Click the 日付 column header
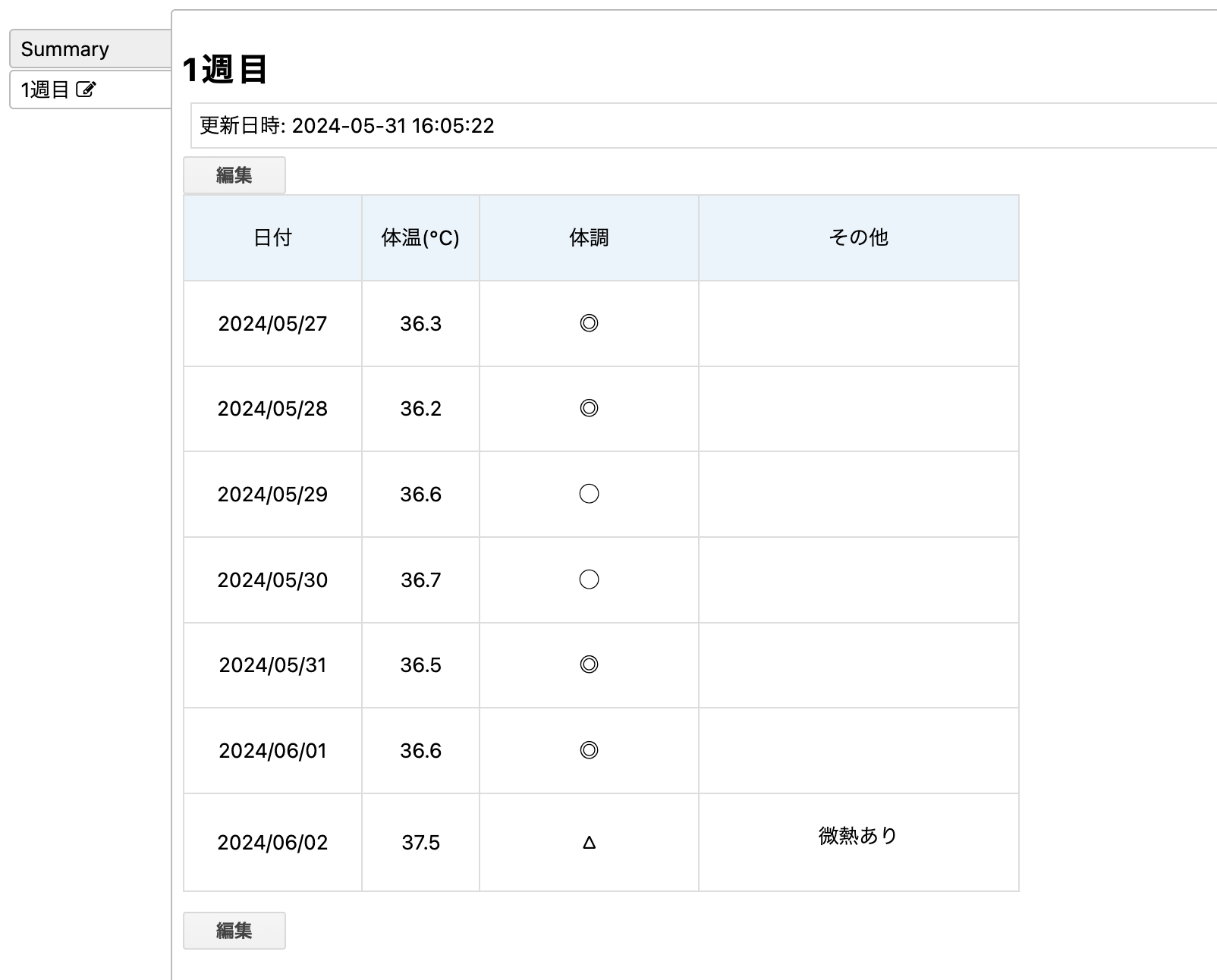Viewport: 1217px width, 980px height. click(272, 238)
